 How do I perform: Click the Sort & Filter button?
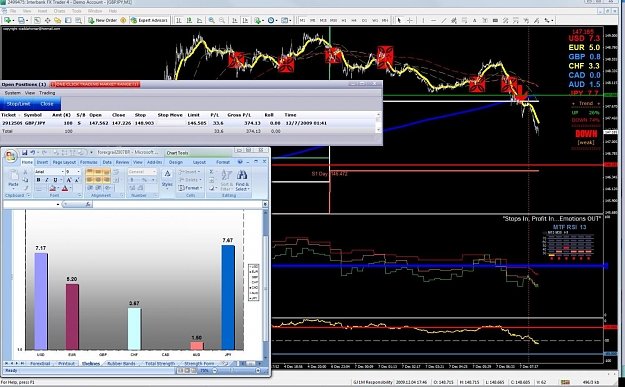(226, 180)
